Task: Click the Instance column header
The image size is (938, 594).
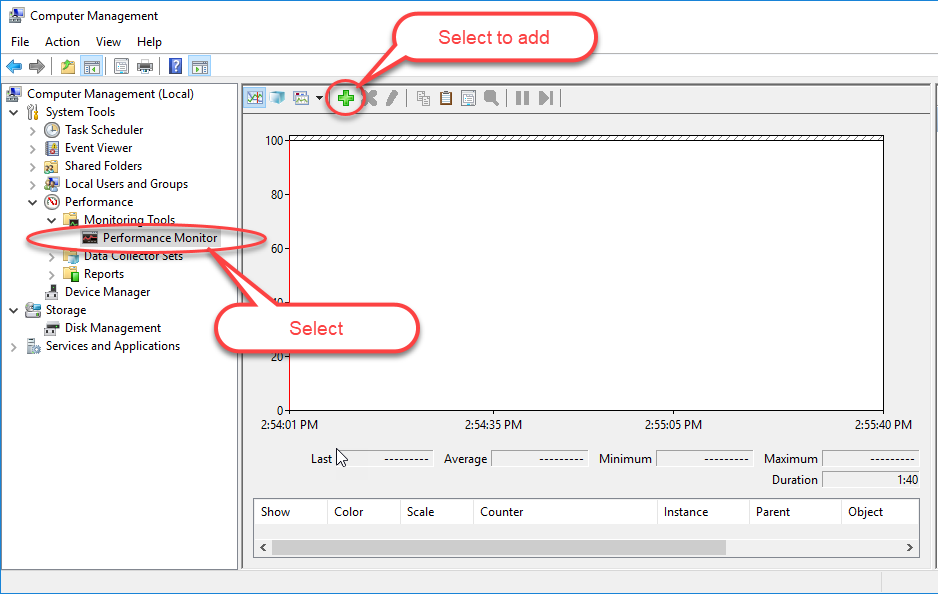Action: point(704,512)
